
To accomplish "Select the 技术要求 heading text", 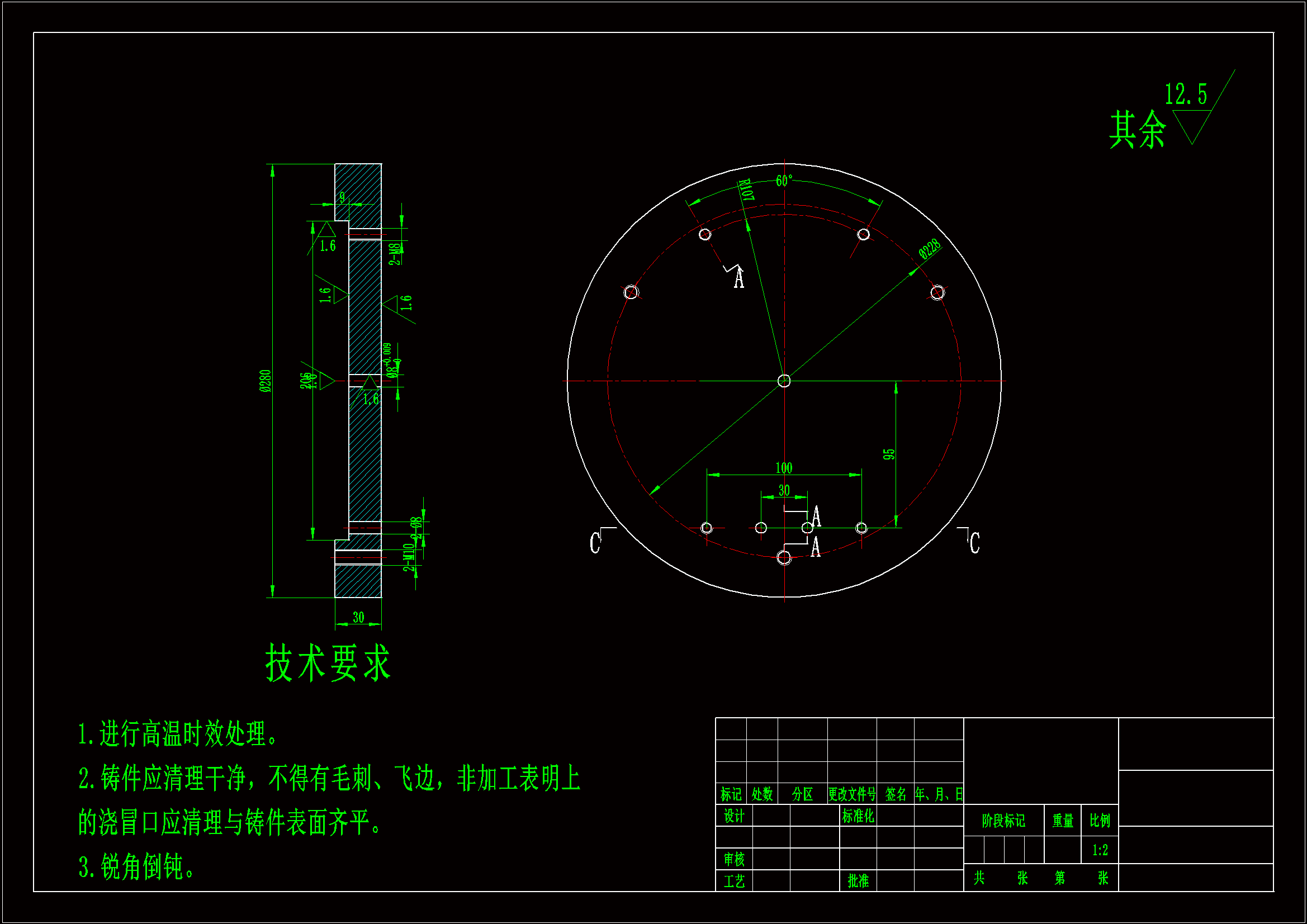I will pos(328,664).
